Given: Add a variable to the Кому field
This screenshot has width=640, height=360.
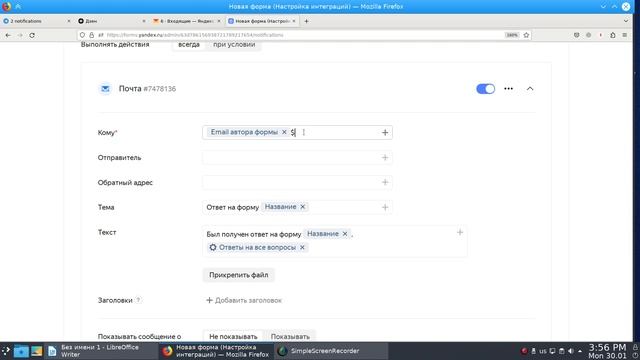Looking at the screenshot, I should (384, 132).
